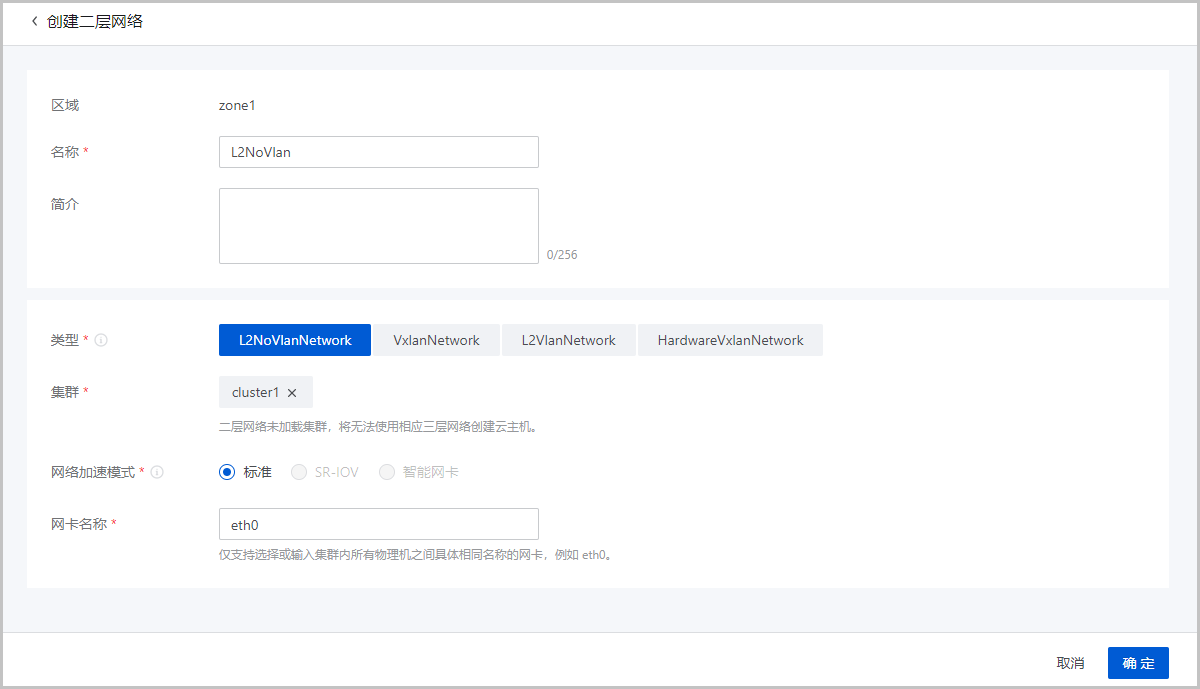
Task: Select the 标准 acceleration mode radio
Action: [x=227, y=472]
